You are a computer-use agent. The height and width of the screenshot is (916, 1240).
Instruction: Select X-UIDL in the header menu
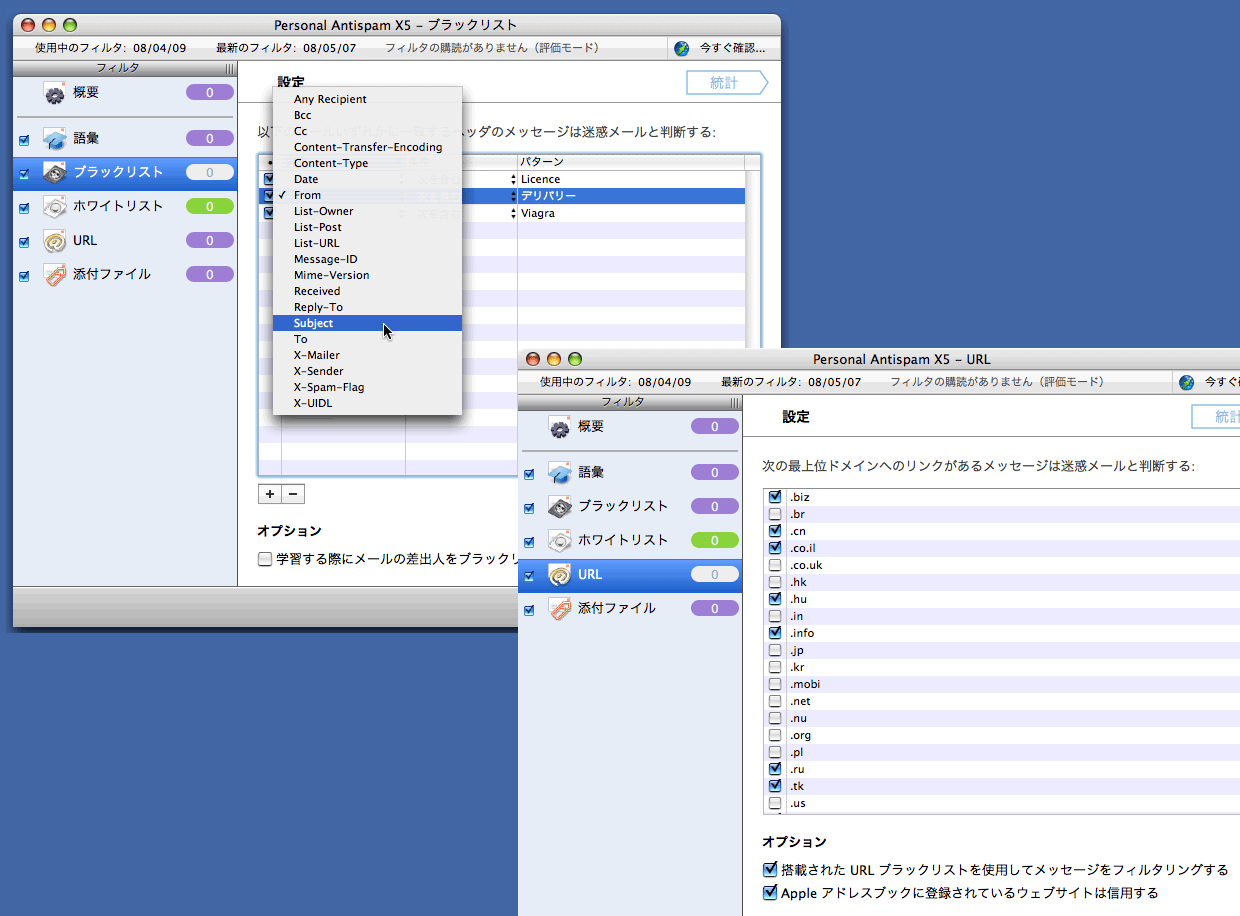[367, 403]
